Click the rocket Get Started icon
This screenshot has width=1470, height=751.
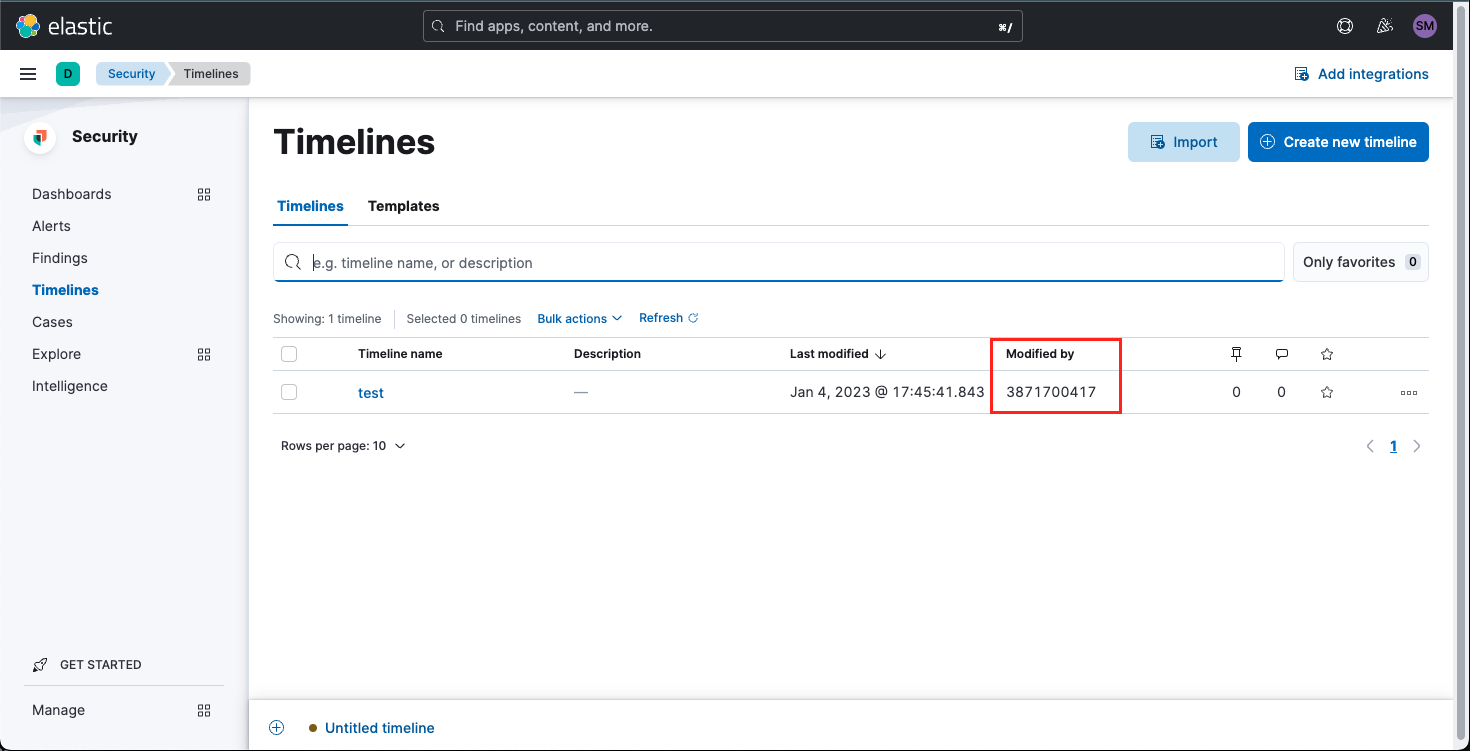coord(40,665)
